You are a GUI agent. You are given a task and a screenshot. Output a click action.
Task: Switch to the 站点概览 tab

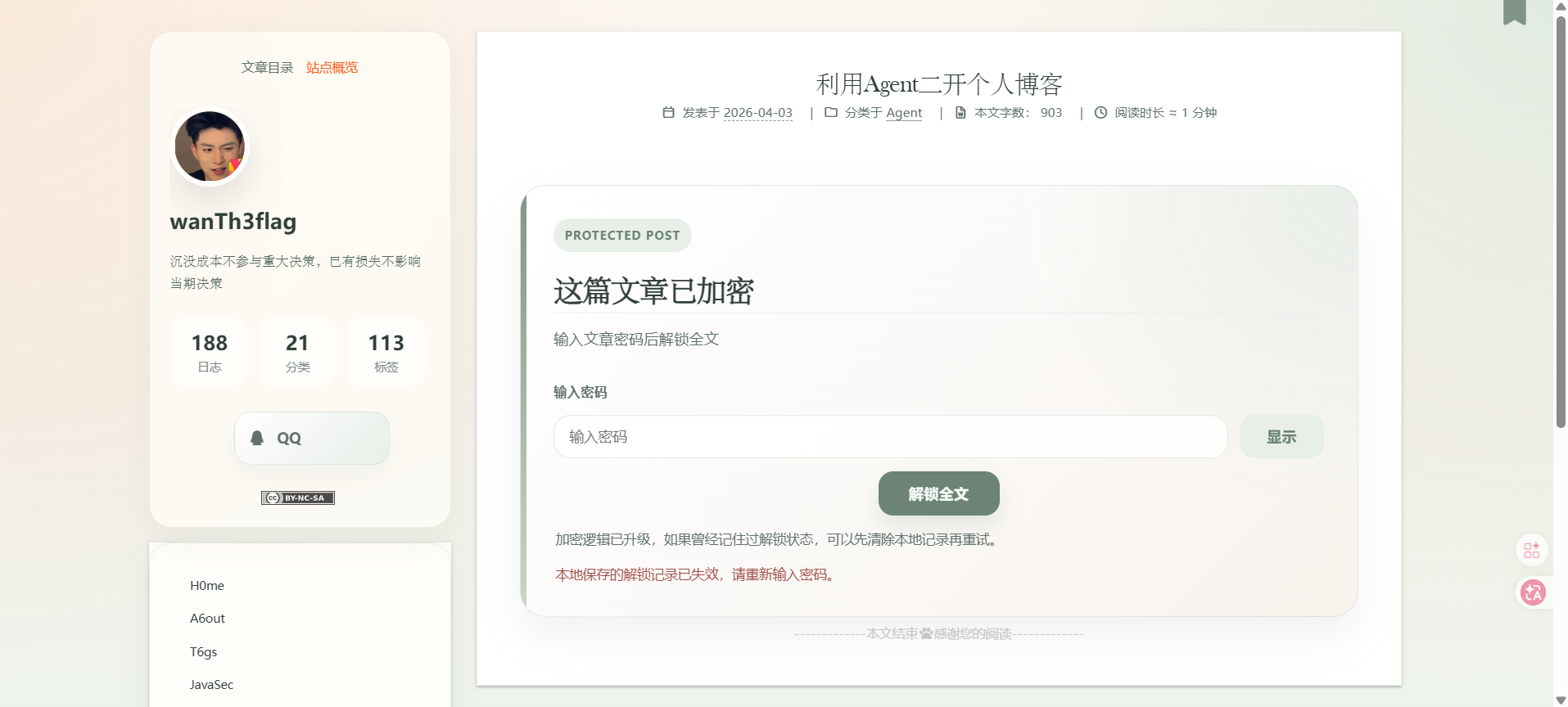coord(332,67)
